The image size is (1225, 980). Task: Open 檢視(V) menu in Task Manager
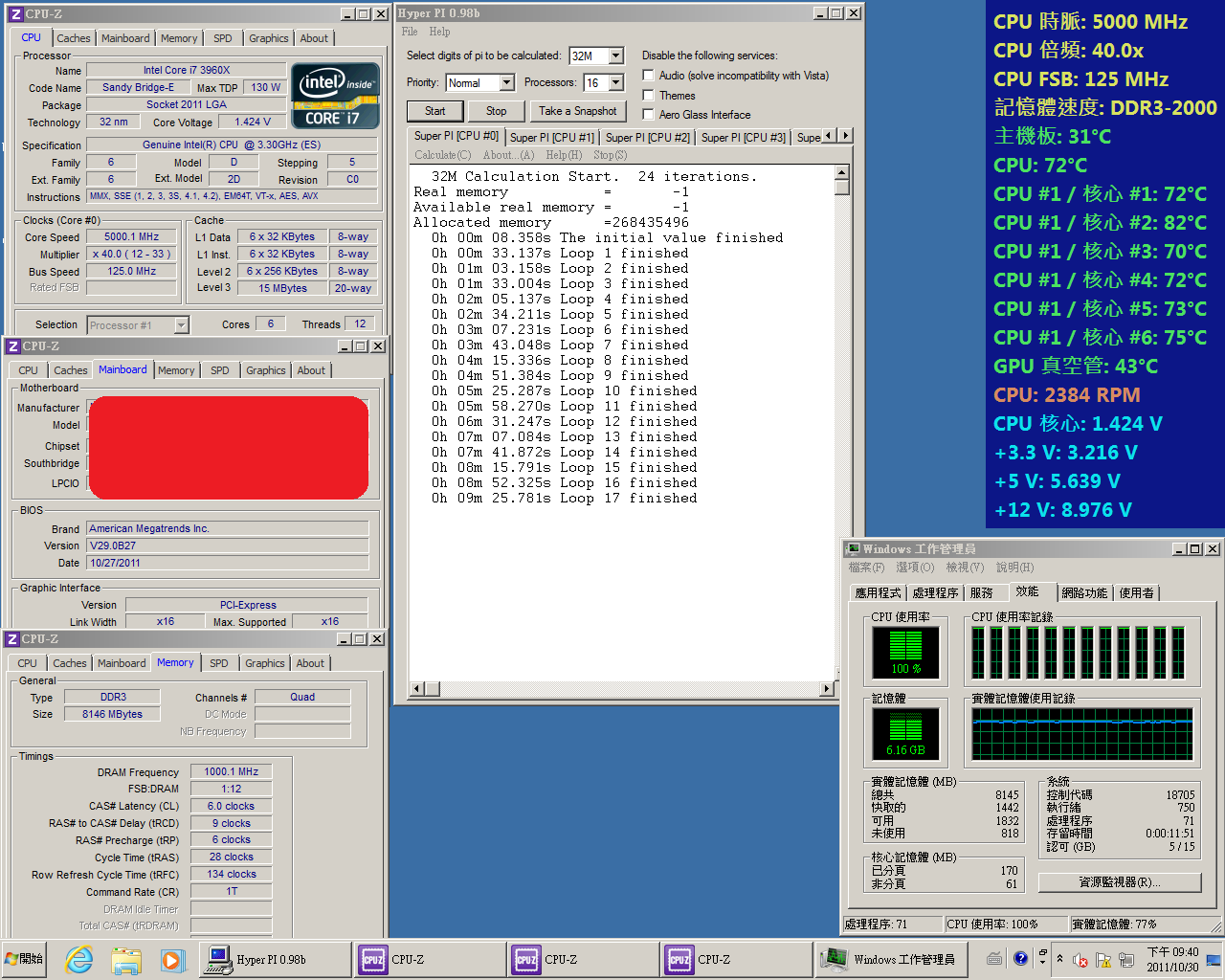coord(965,568)
